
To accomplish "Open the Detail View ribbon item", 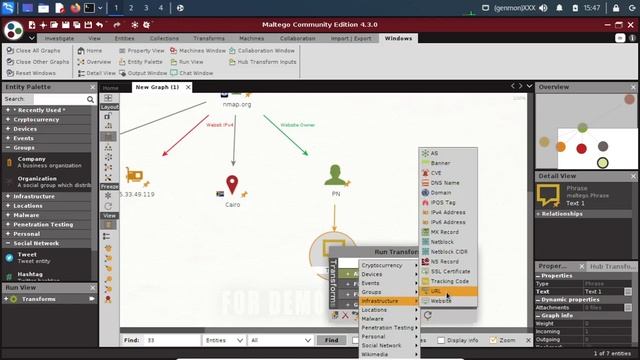I will (x=97, y=73).
